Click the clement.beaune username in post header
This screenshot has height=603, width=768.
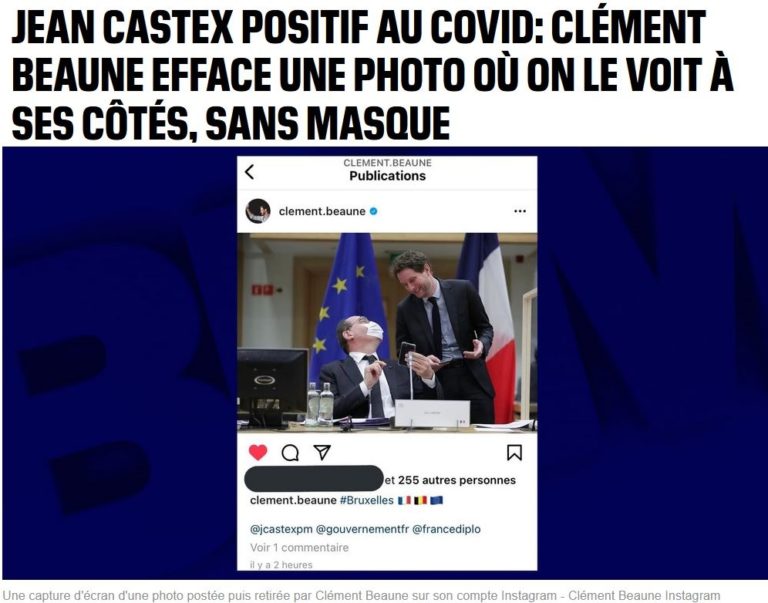pos(322,211)
